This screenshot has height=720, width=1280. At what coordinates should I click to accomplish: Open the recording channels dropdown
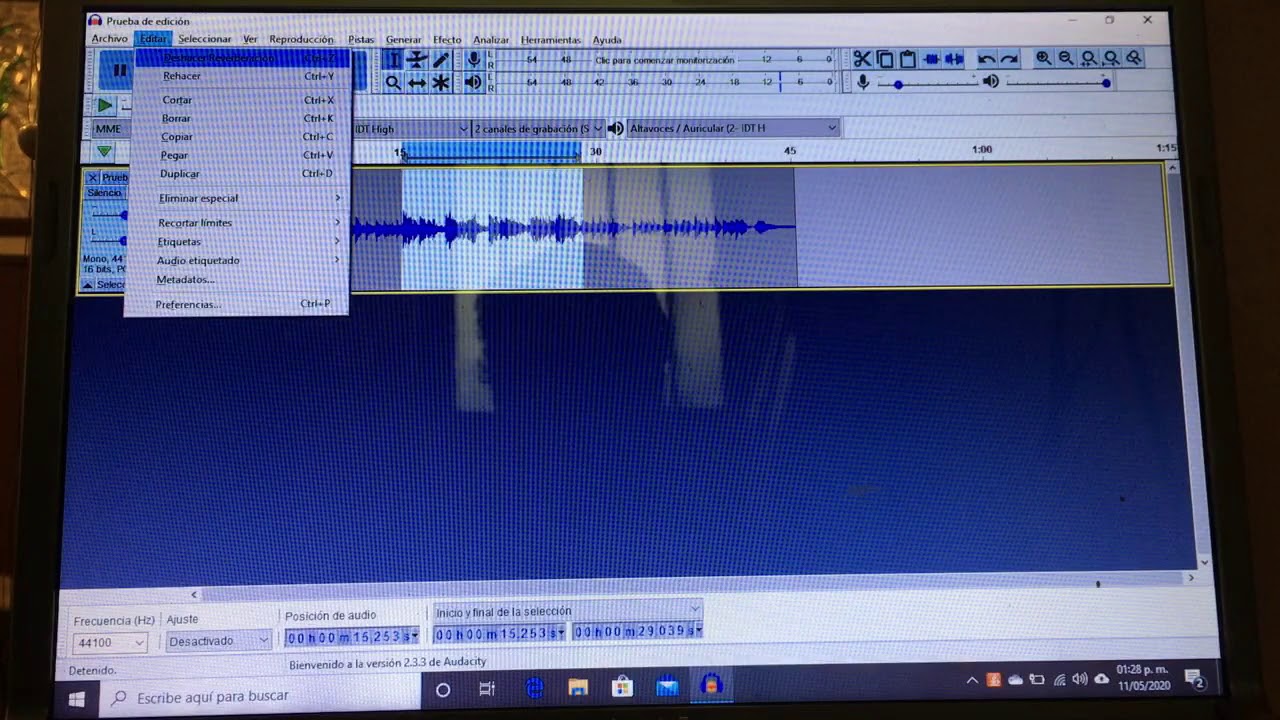tap(538, 129)
